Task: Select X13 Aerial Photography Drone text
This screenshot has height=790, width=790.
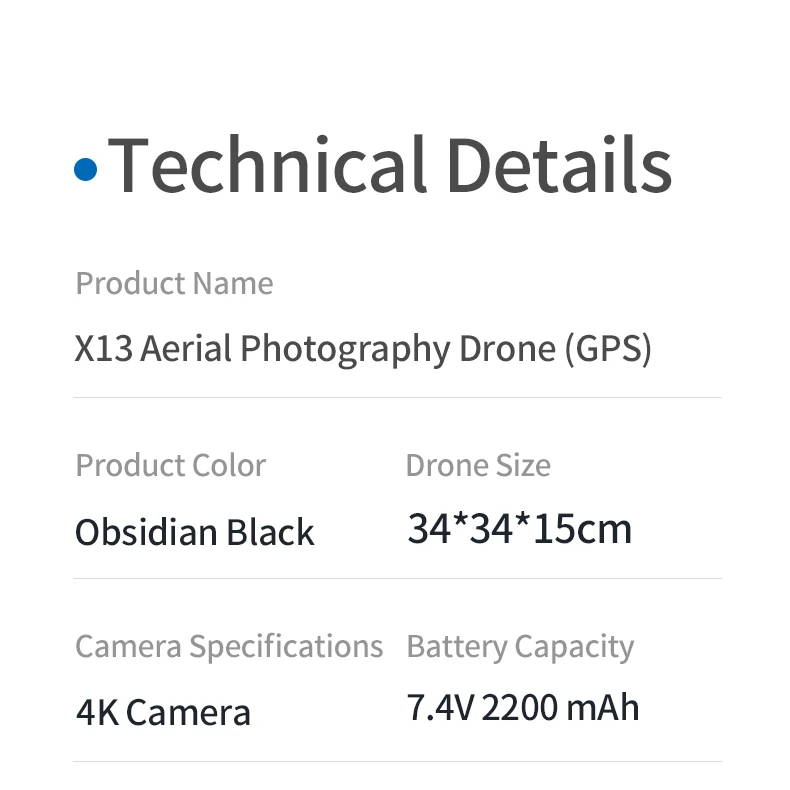Action: [315, 350]
